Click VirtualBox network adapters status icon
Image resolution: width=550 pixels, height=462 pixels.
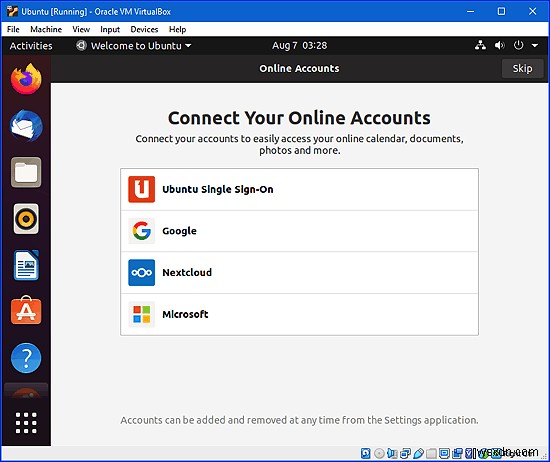405,453
